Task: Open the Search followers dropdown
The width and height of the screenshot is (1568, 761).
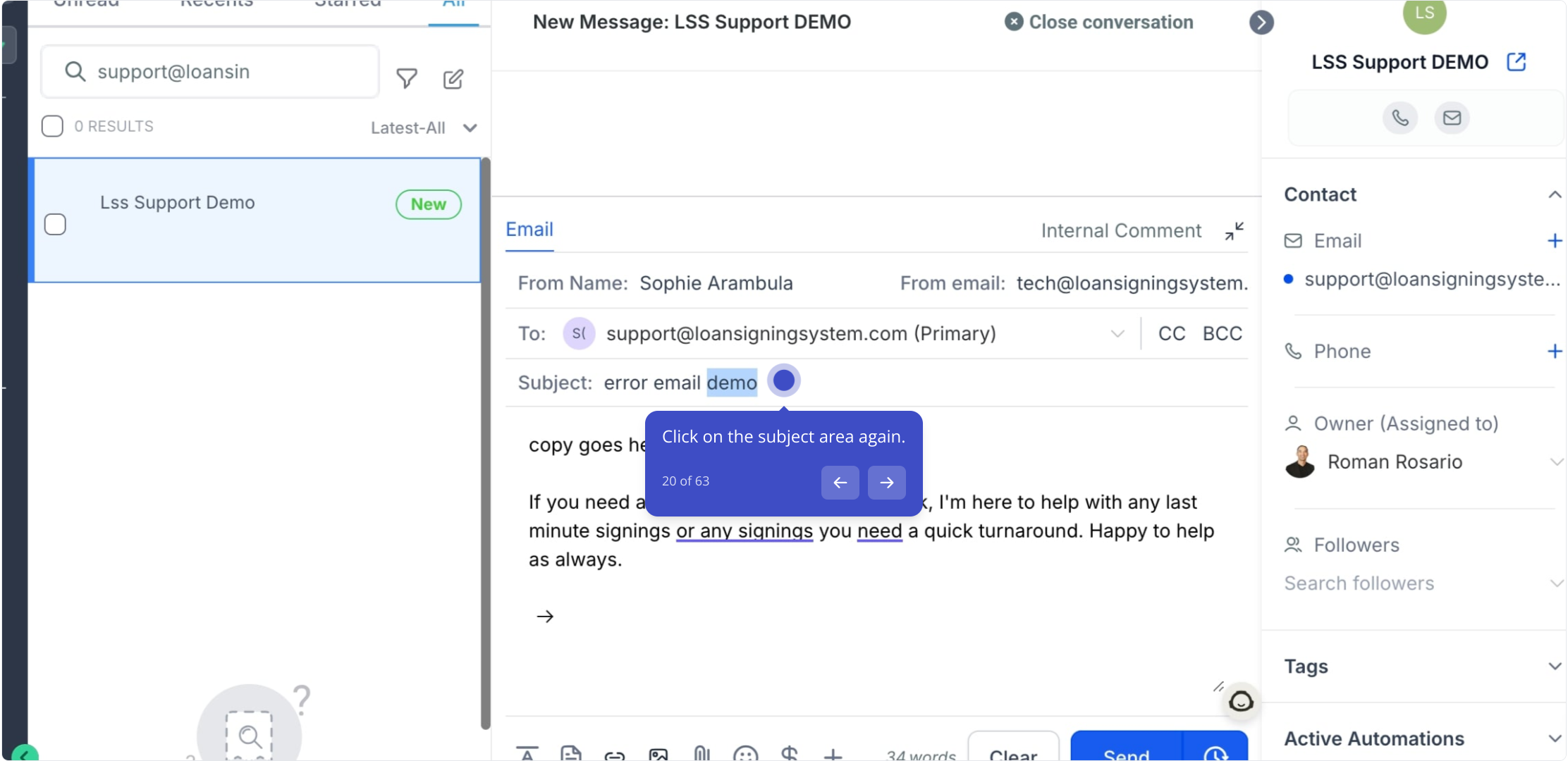Action: tap(1555, 583)
